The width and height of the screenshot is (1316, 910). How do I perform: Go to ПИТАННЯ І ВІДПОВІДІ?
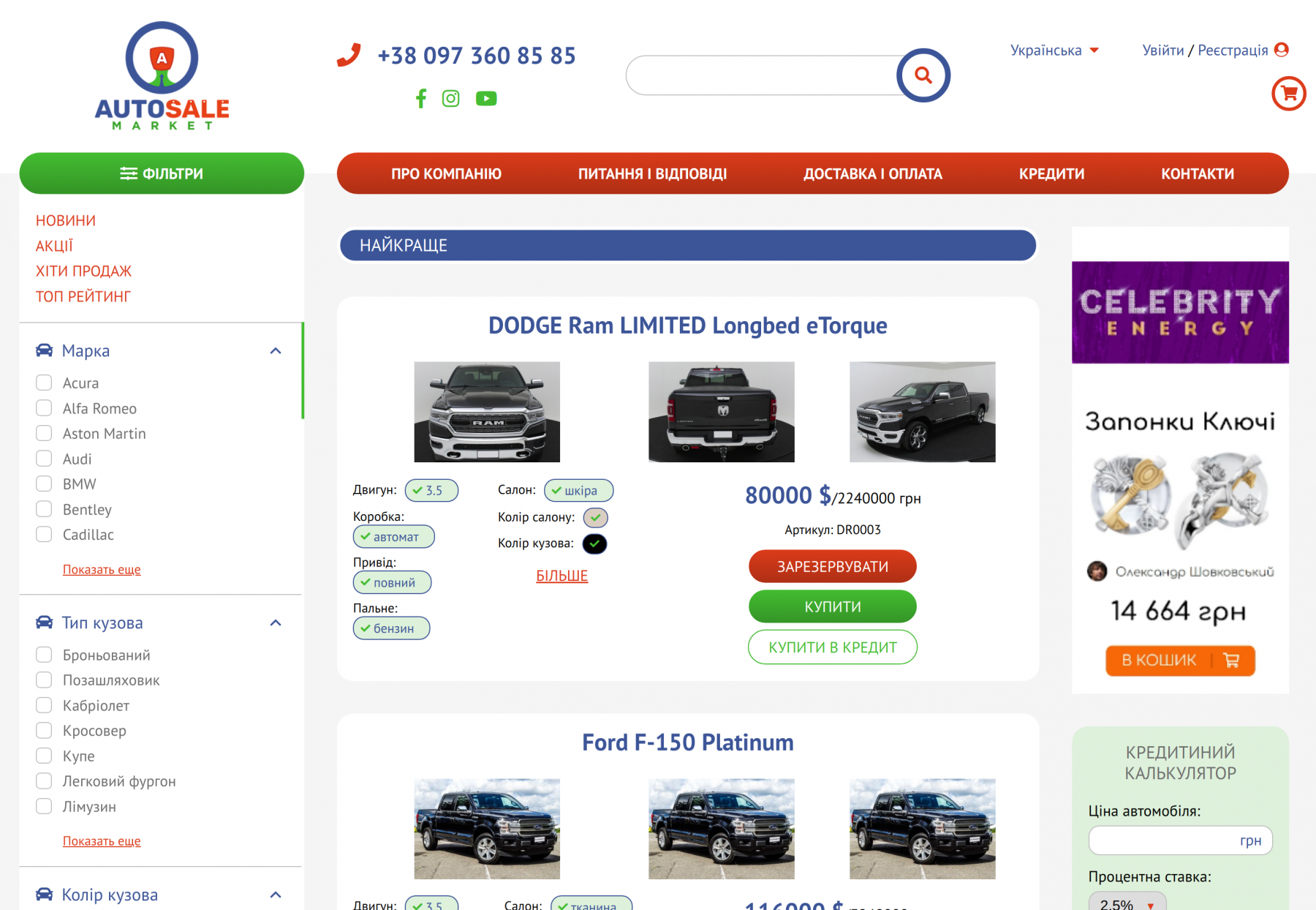point(652,174)
